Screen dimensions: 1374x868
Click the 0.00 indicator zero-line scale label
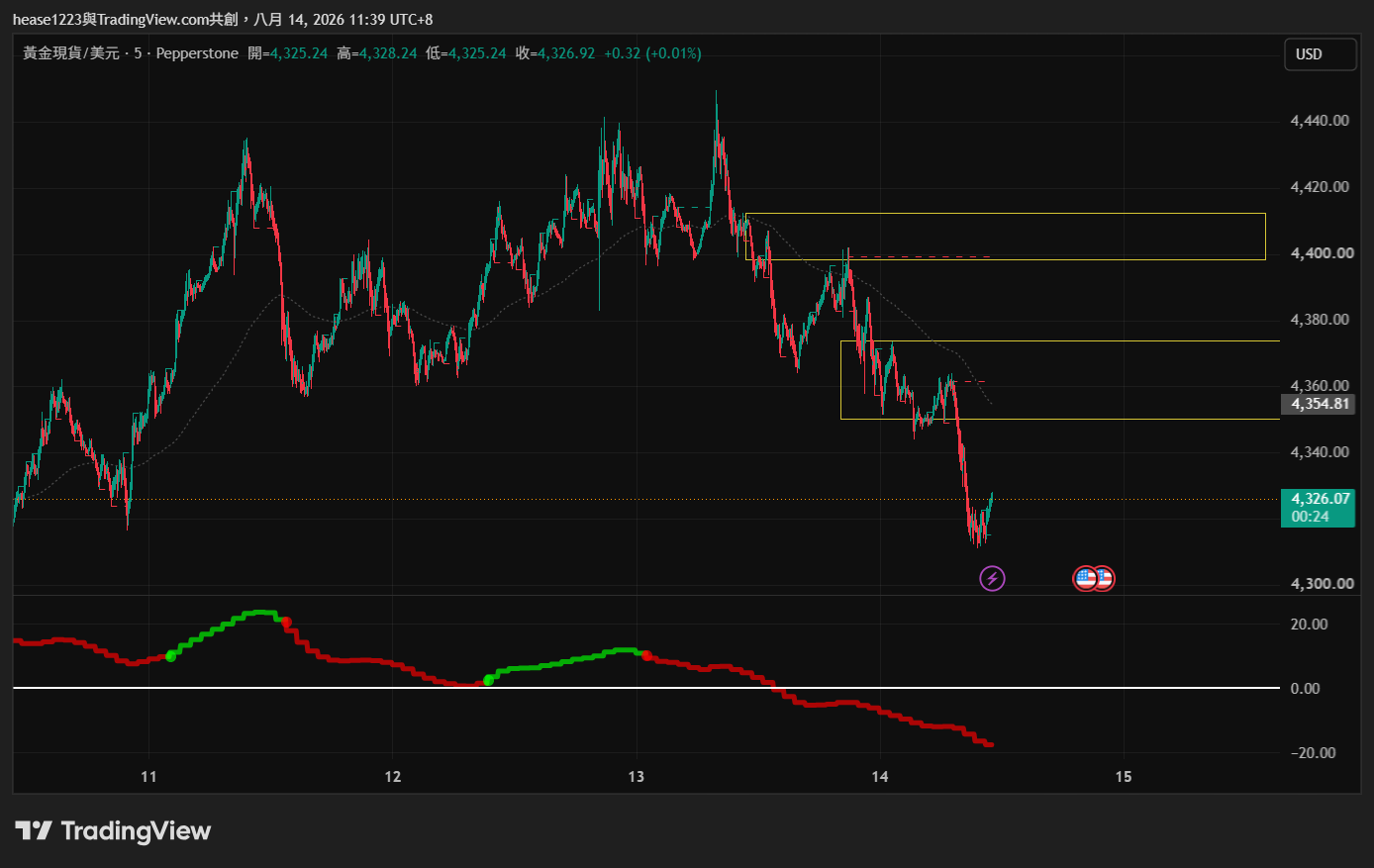point(1306,689)
